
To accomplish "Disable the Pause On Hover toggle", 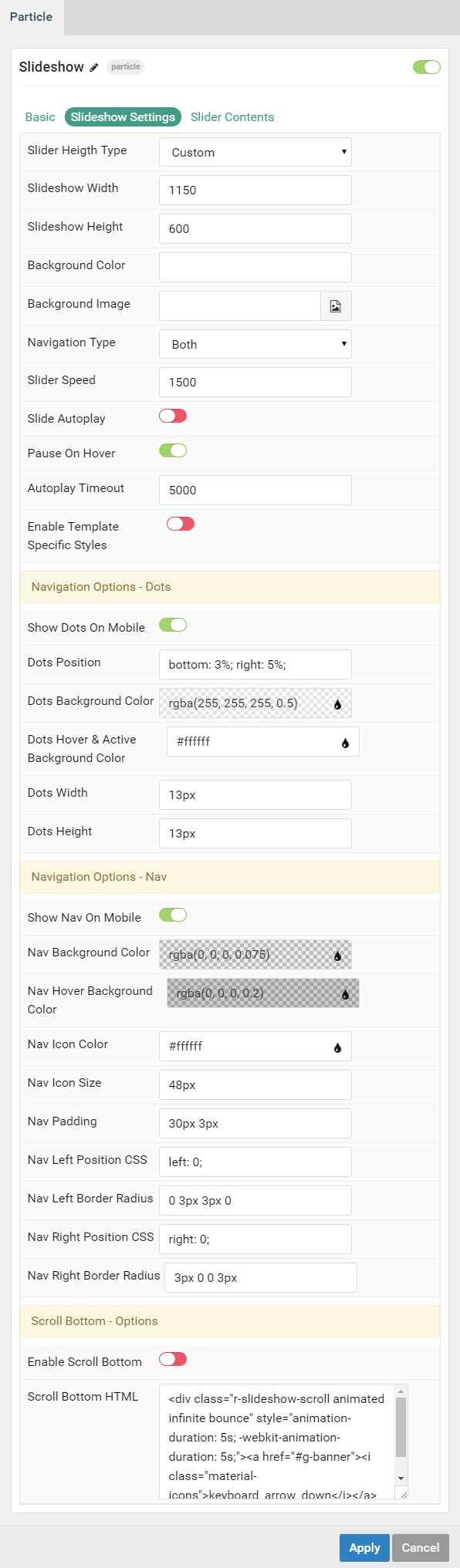I will tap(173, 450).
